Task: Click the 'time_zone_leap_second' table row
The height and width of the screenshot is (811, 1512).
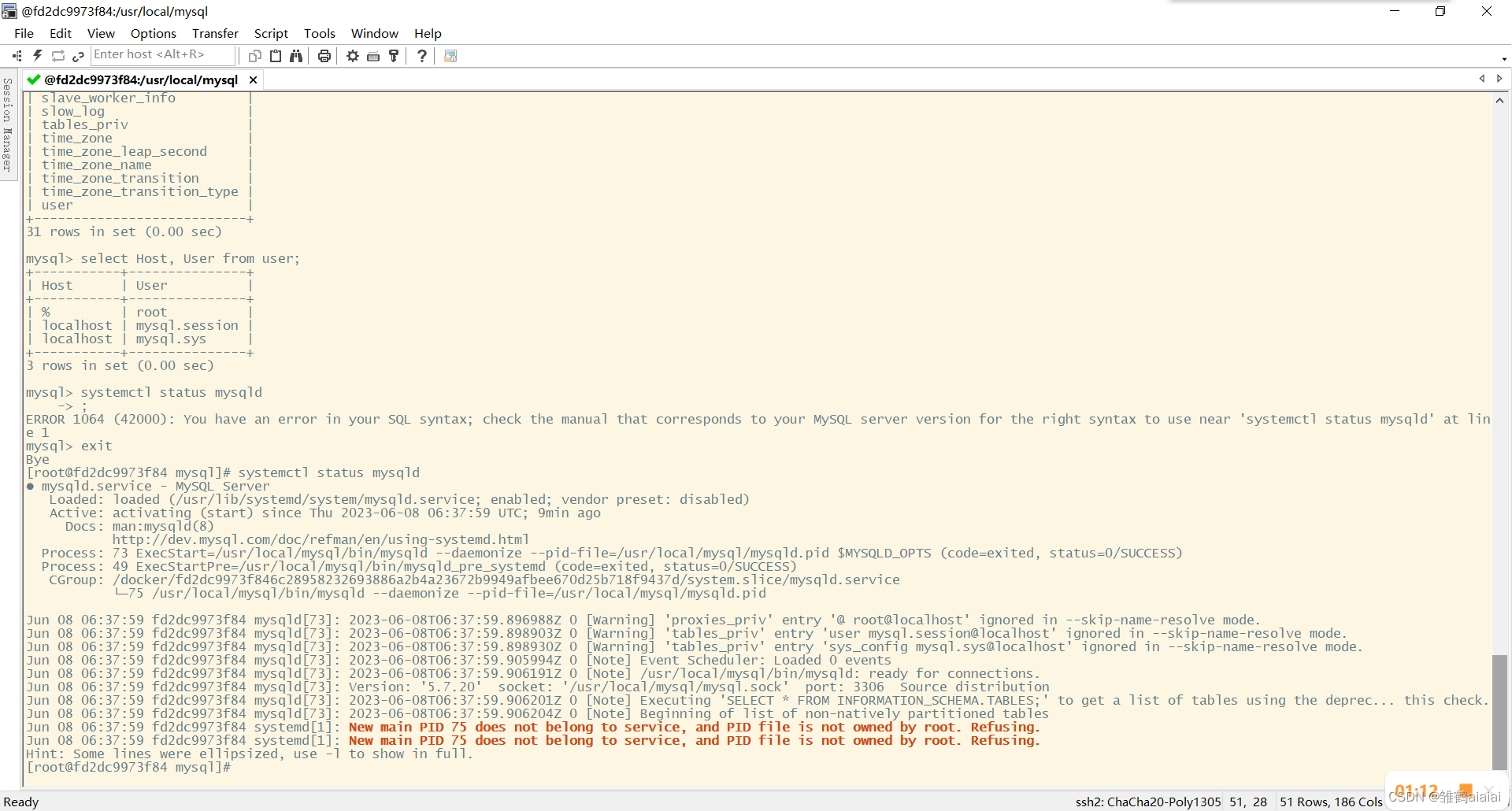Action: pyautogui.click(x=124, y=151)
